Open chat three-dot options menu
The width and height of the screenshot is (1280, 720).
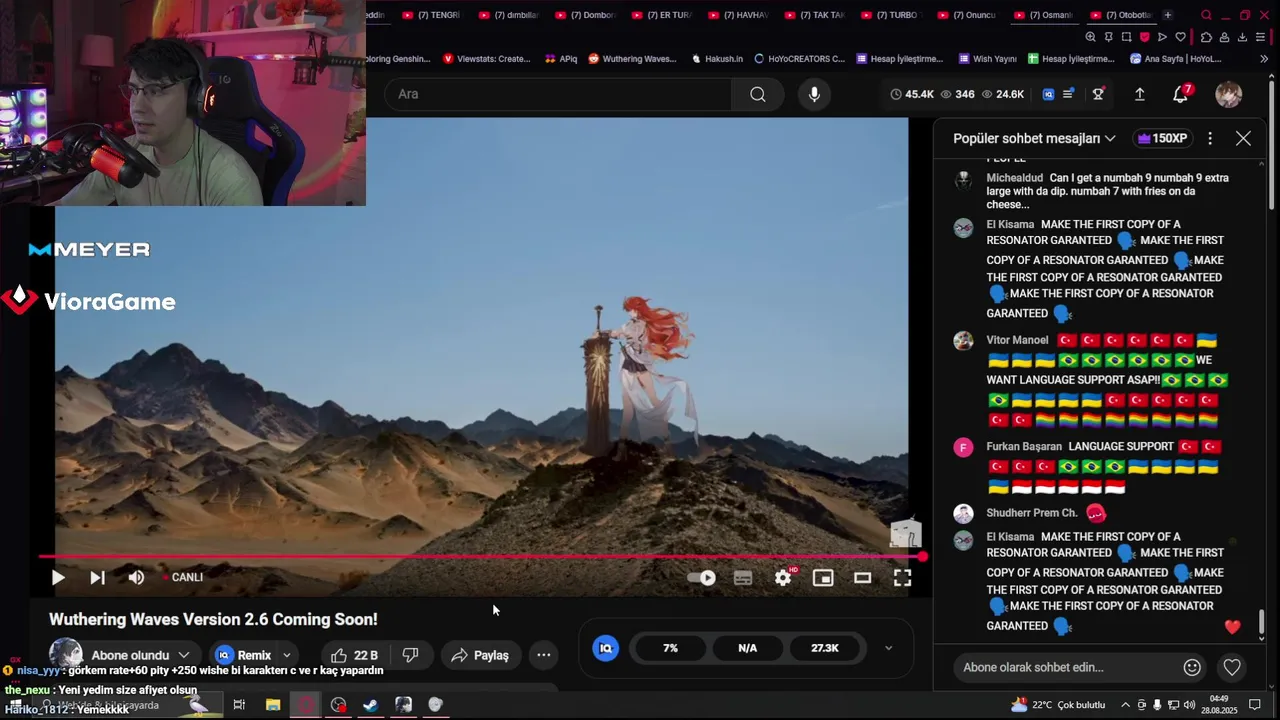[x=1210, y=138]
